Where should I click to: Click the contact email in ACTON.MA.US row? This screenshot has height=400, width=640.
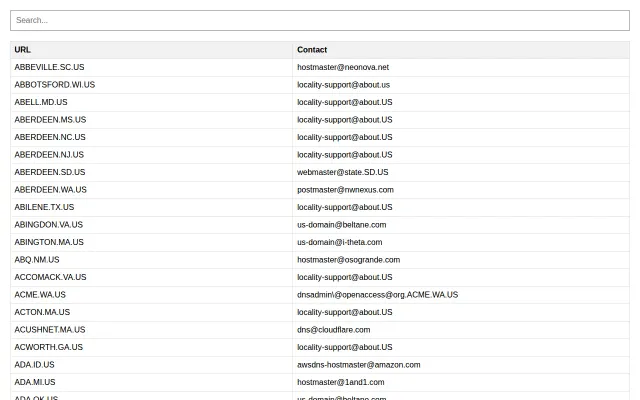pos(344,313)
